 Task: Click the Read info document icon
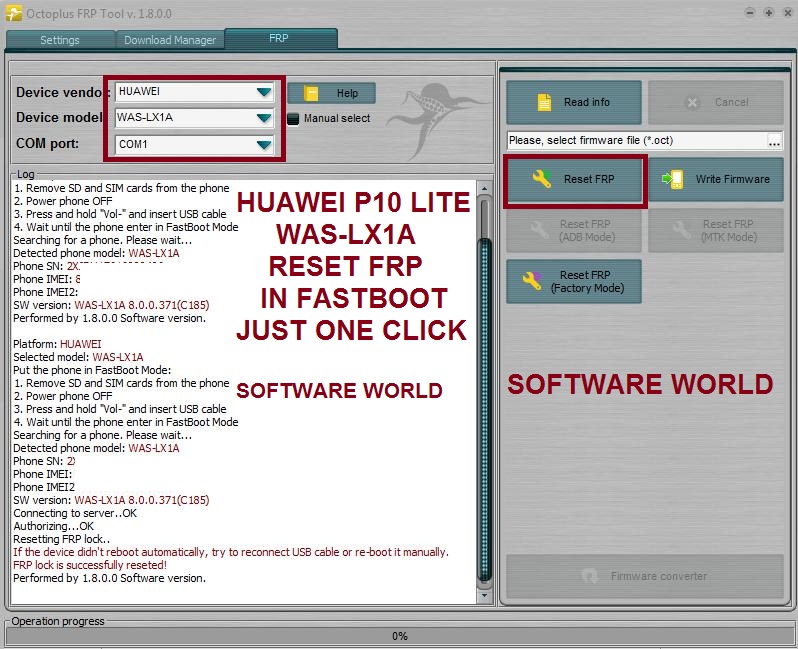point(544,102)
